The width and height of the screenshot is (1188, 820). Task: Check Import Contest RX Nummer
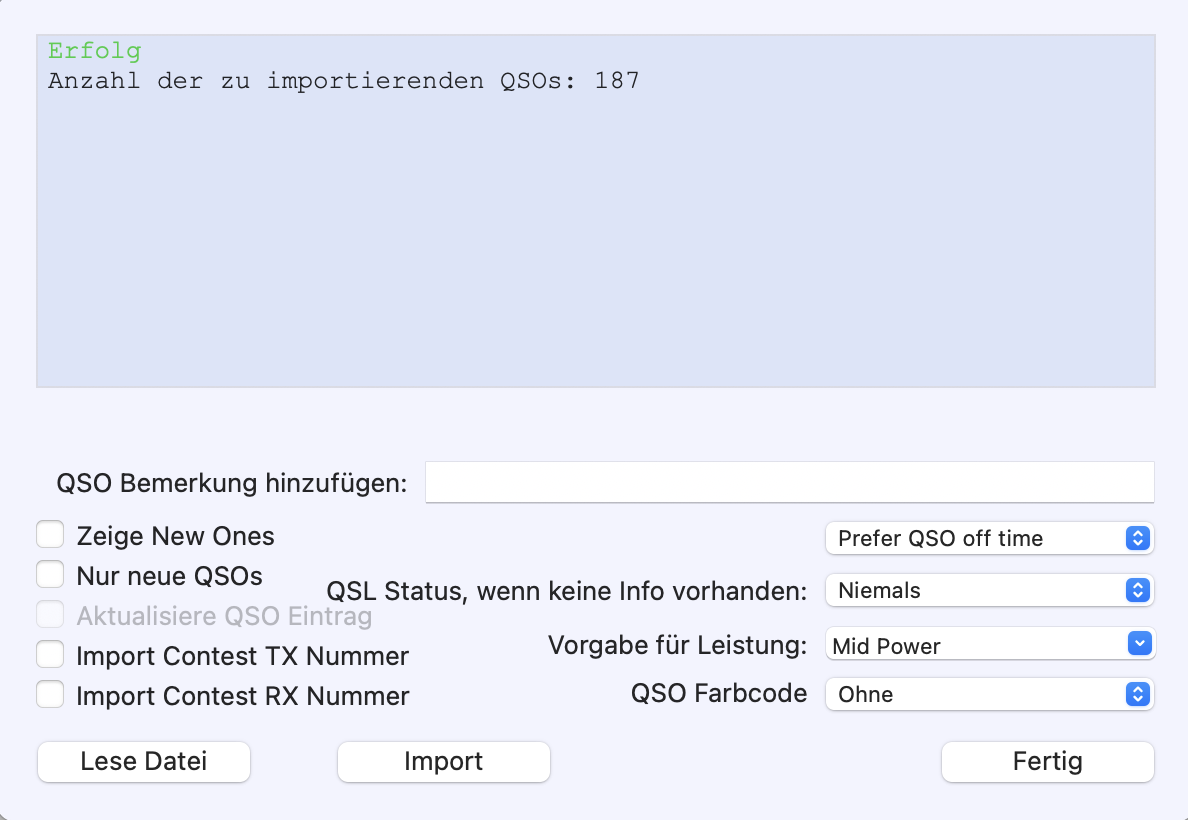50,694
